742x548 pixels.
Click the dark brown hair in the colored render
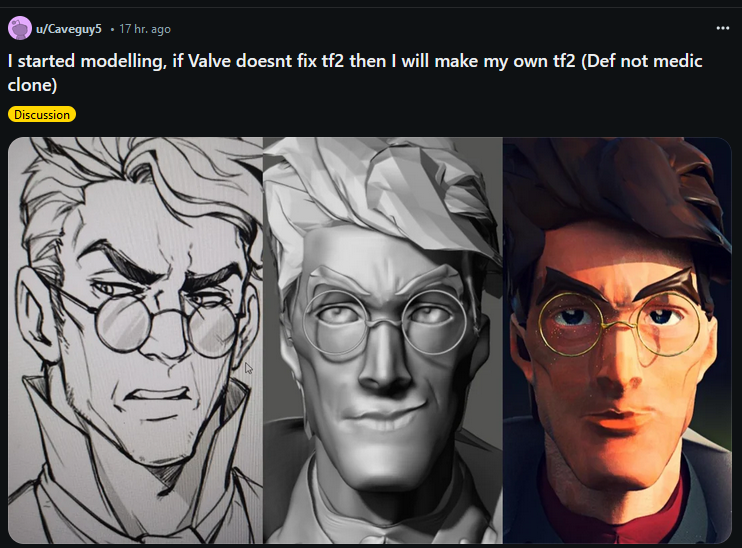click(615, 199)
